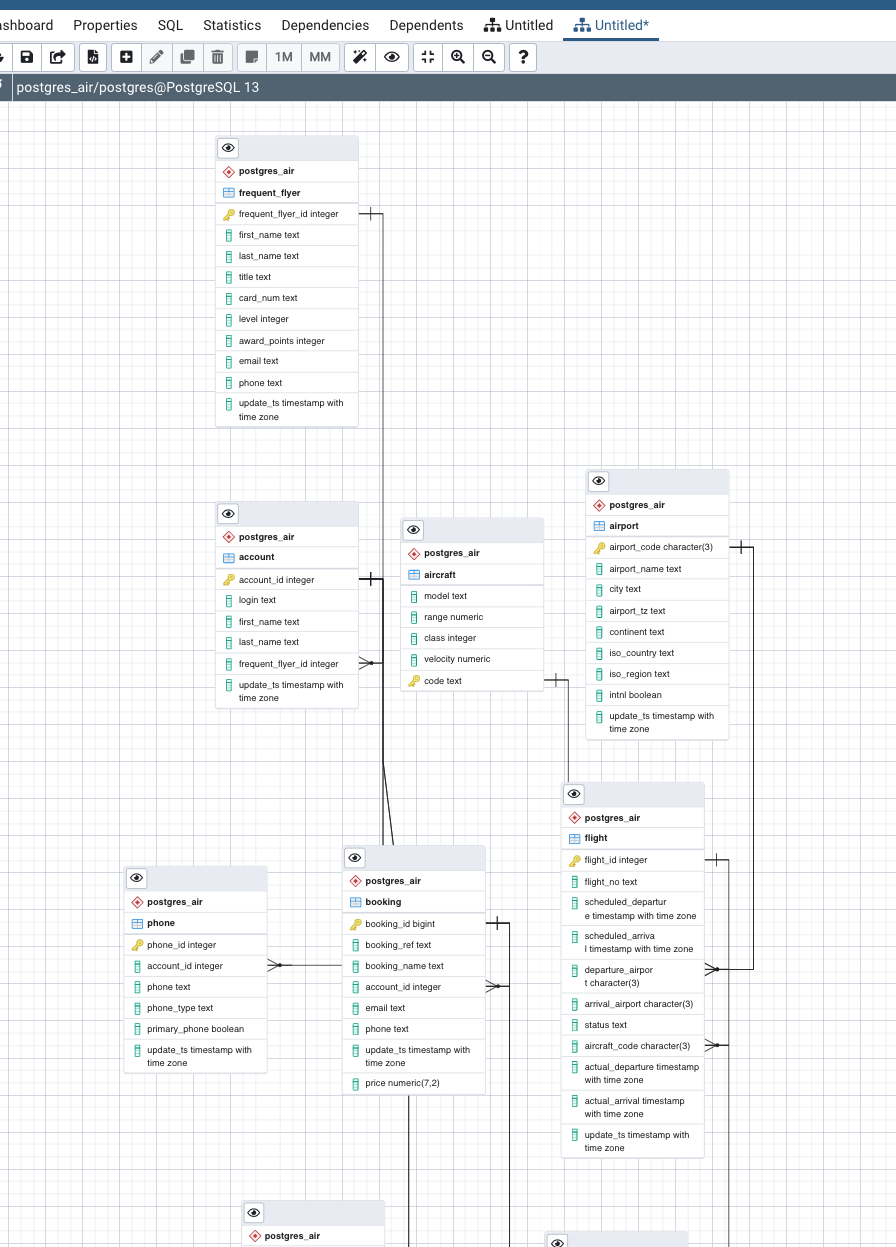Click the Generate SQL file icon

(x=93, y=57)
